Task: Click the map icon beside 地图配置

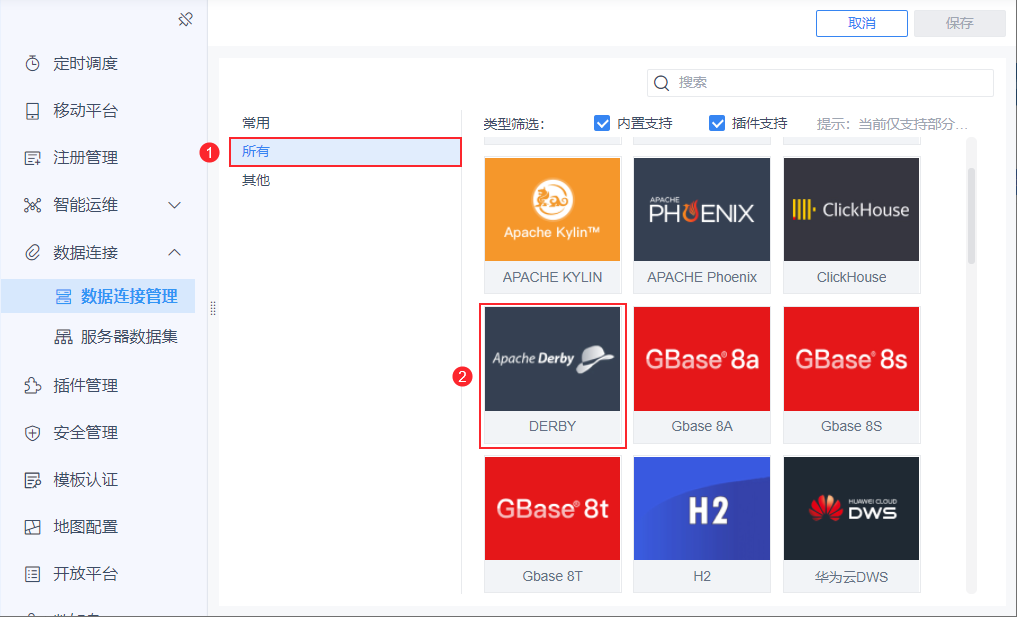Action: pos(32,527)
